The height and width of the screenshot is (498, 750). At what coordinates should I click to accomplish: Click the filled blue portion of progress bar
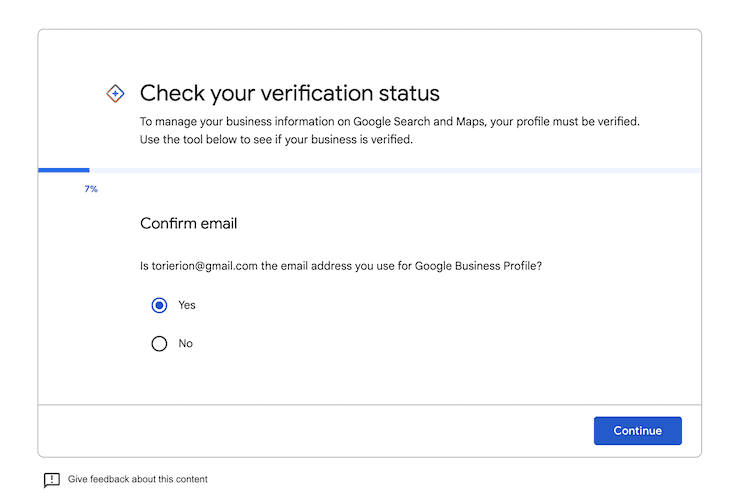[x=64, y=170]
